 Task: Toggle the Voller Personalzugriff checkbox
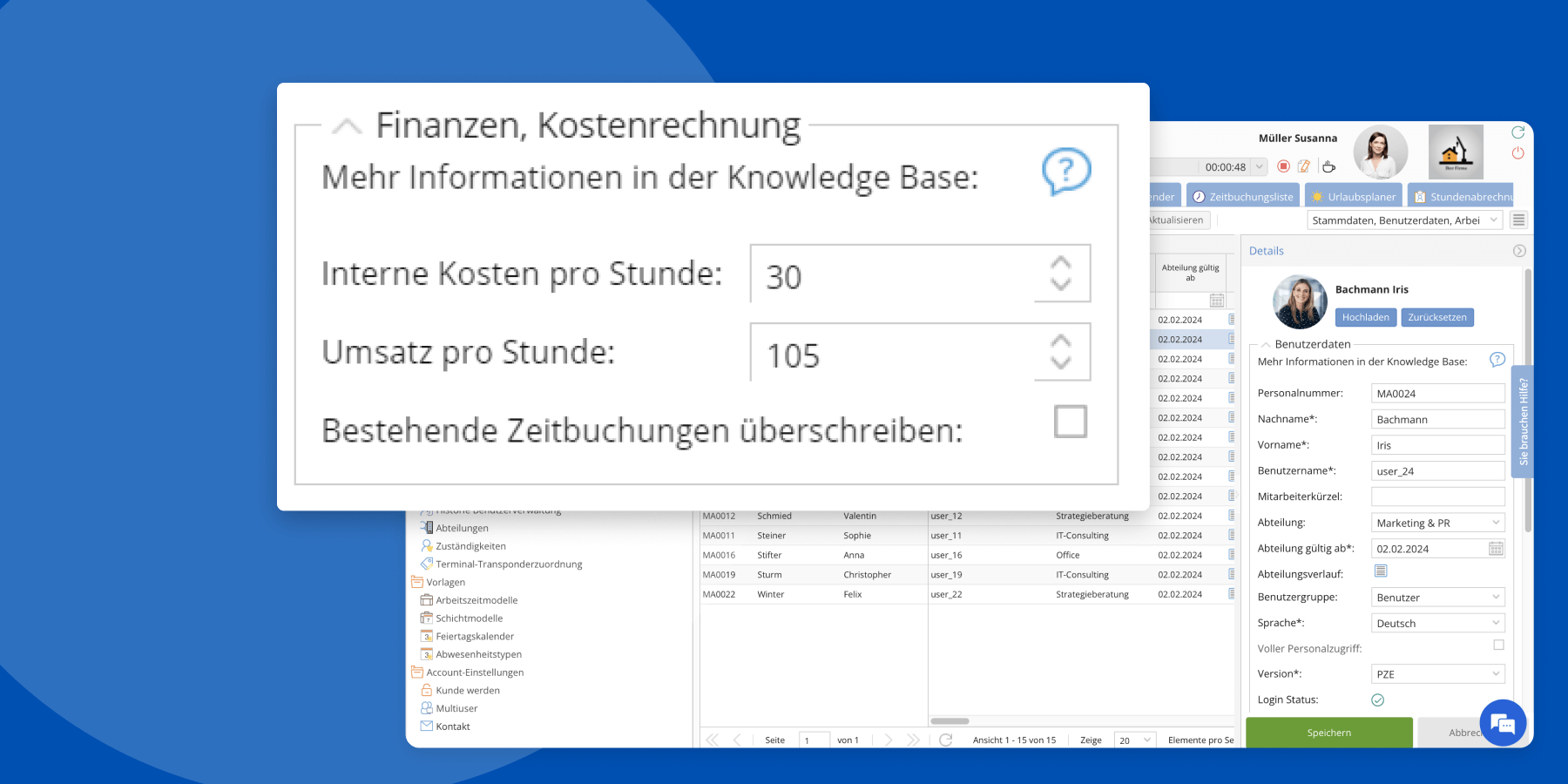(1498, 645)
